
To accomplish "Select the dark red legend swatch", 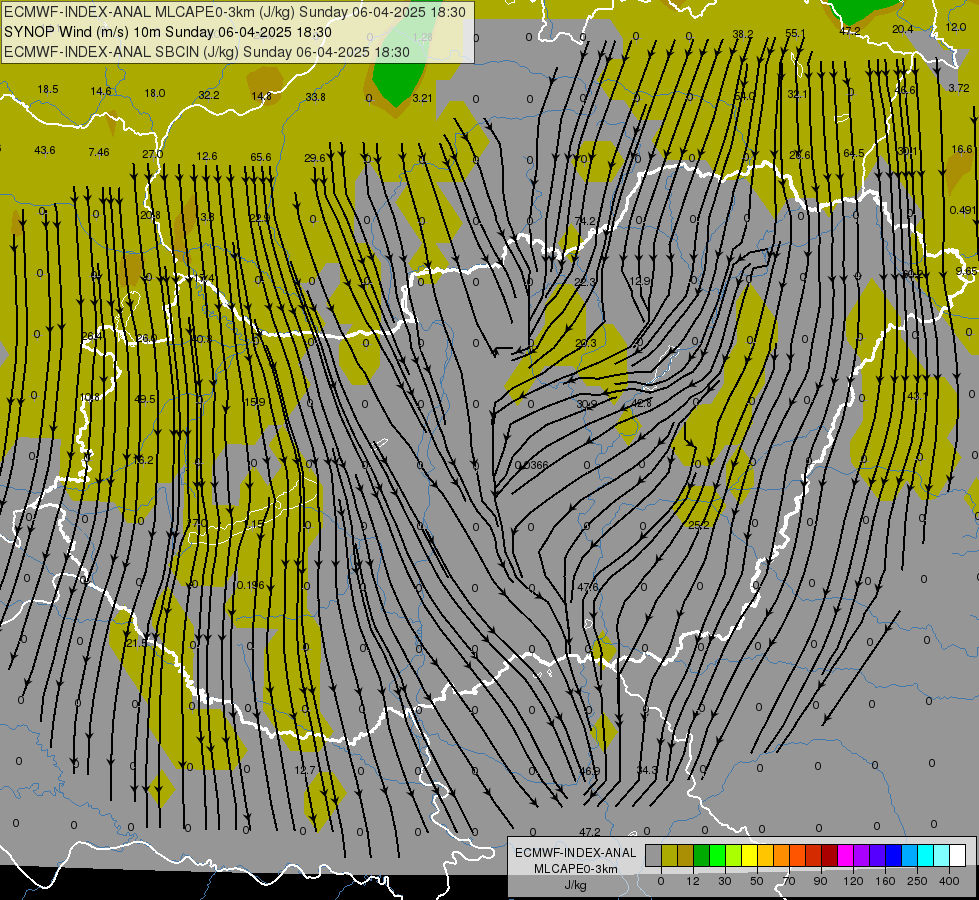I will (829, 855).
